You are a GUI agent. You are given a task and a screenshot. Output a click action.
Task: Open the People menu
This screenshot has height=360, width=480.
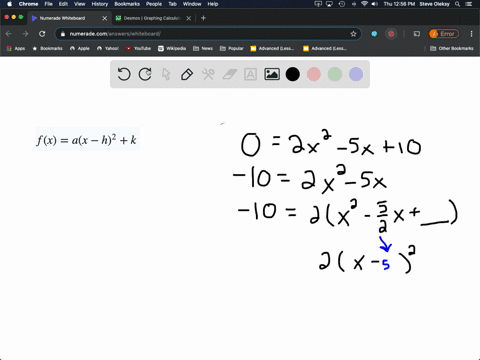(x=154, y=4)
